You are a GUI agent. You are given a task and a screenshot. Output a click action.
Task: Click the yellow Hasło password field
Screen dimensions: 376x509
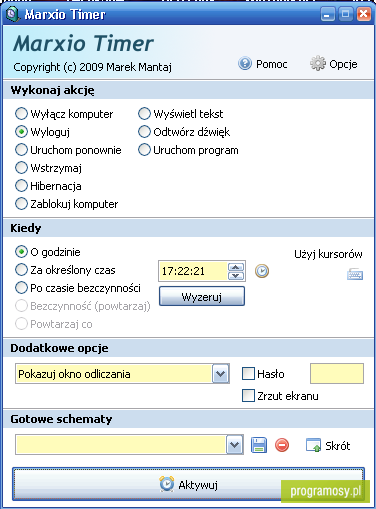337,374
